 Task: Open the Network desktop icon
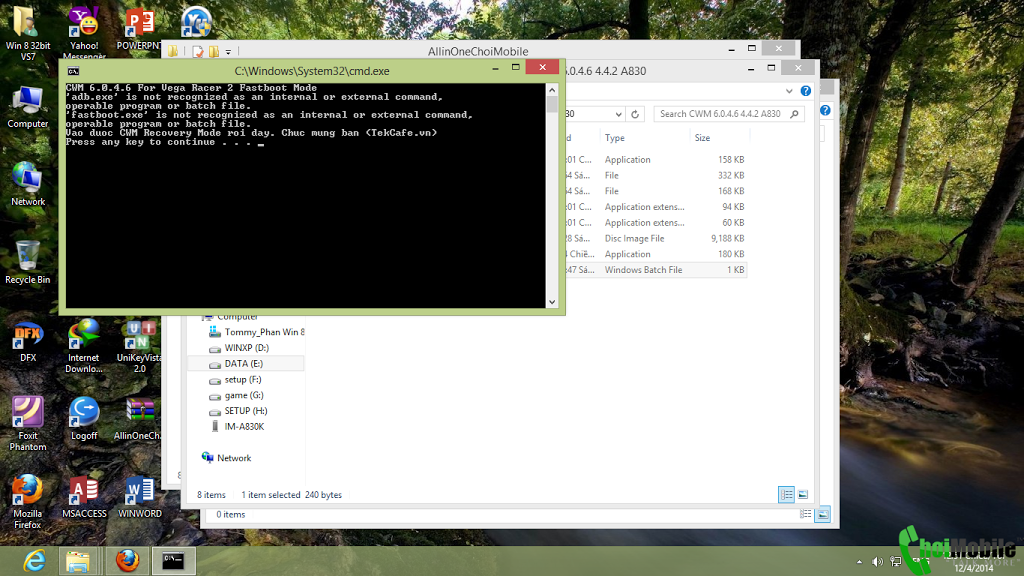(27, 185)
